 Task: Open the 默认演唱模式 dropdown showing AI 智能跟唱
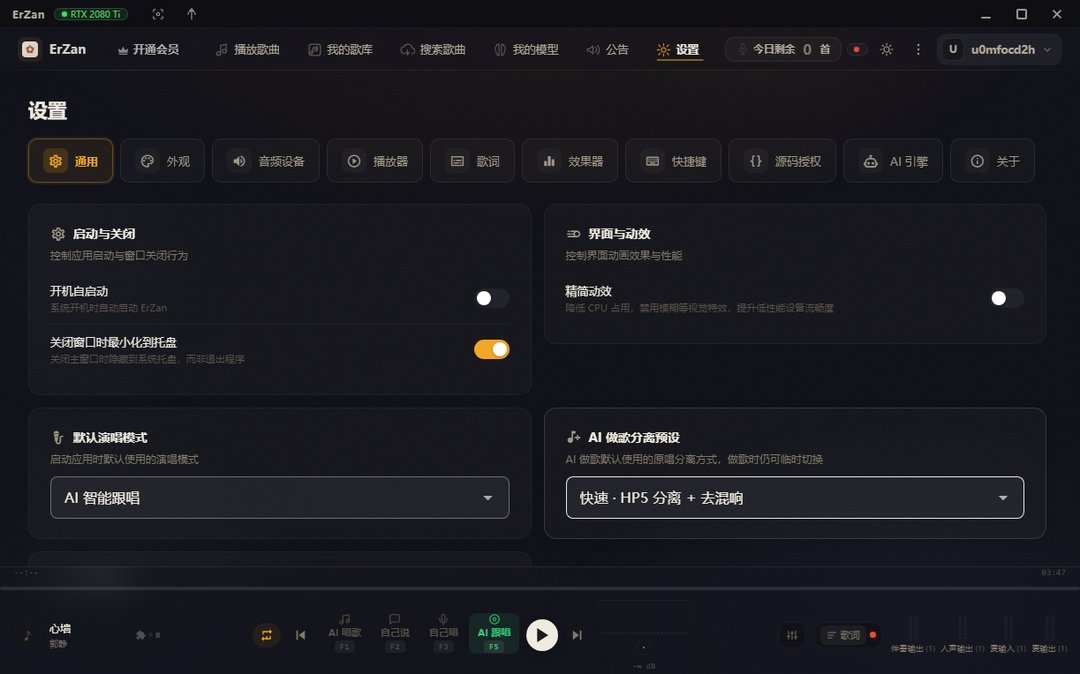pos(280,498)
